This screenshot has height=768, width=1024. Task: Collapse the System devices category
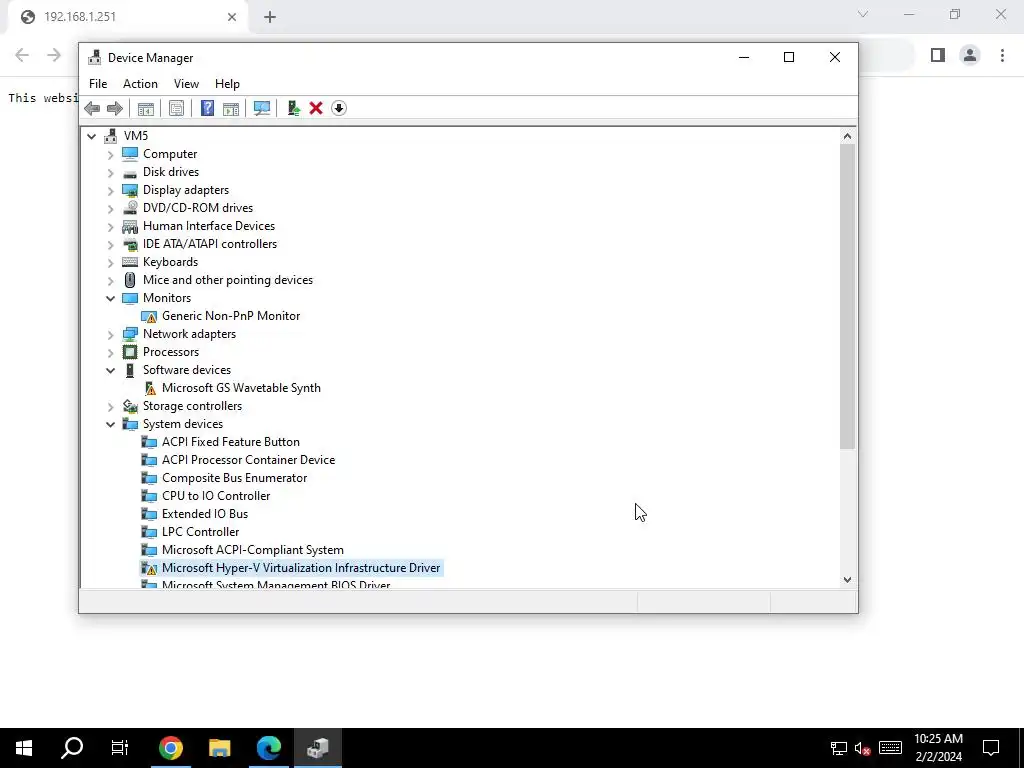coord(110,424)
